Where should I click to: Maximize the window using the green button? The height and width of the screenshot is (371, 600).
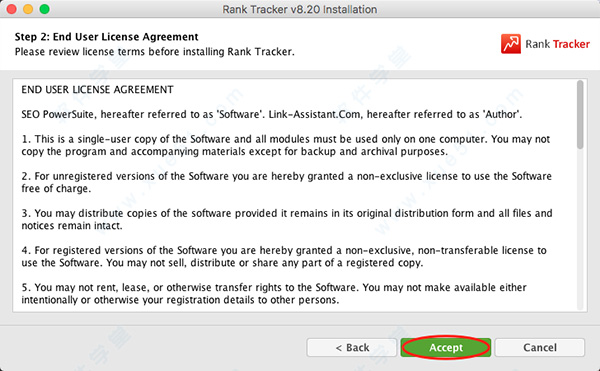pyautogui.click(x=44, y=9)
